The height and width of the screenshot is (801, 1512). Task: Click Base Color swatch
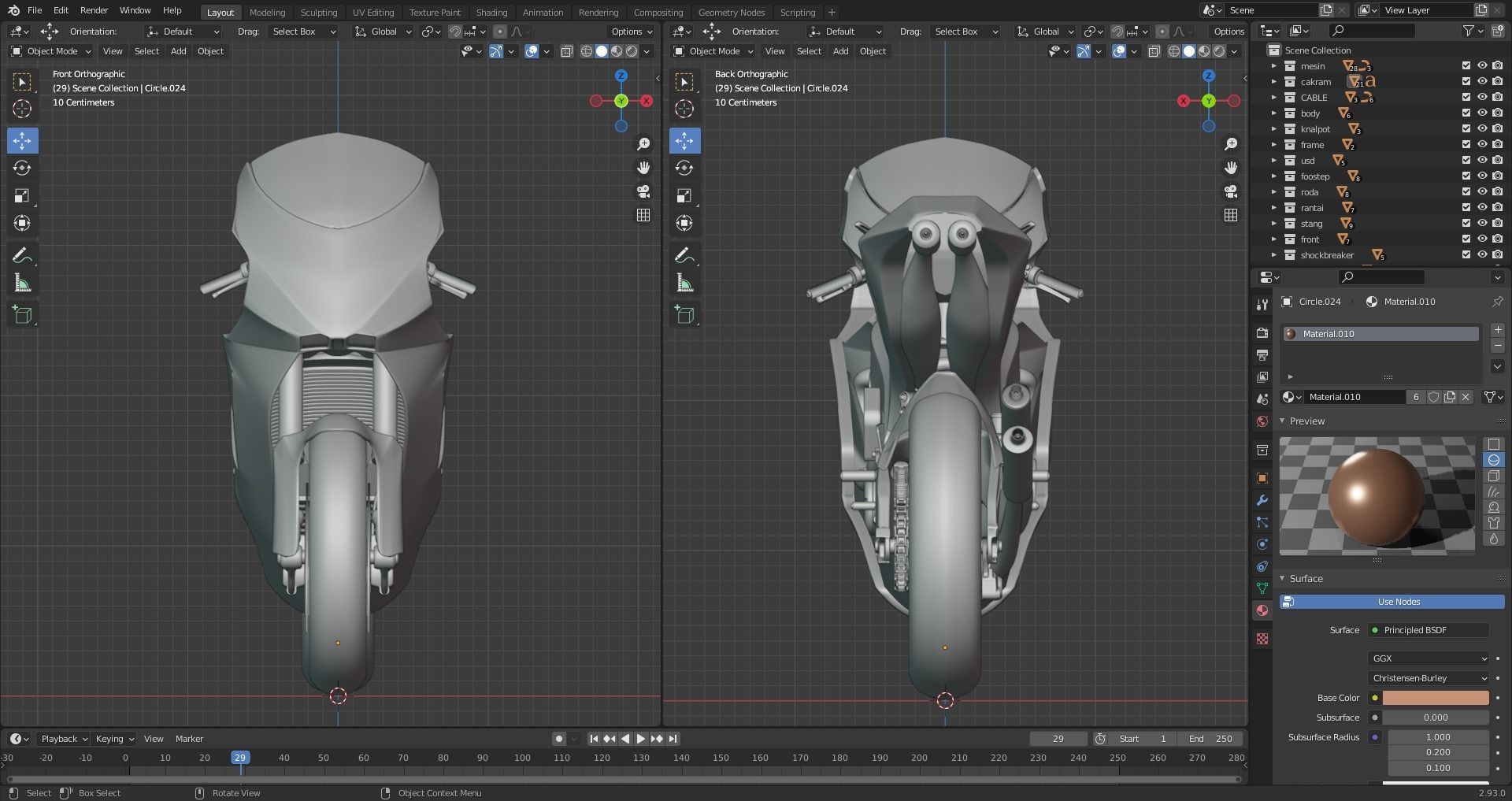[1436, 698]
